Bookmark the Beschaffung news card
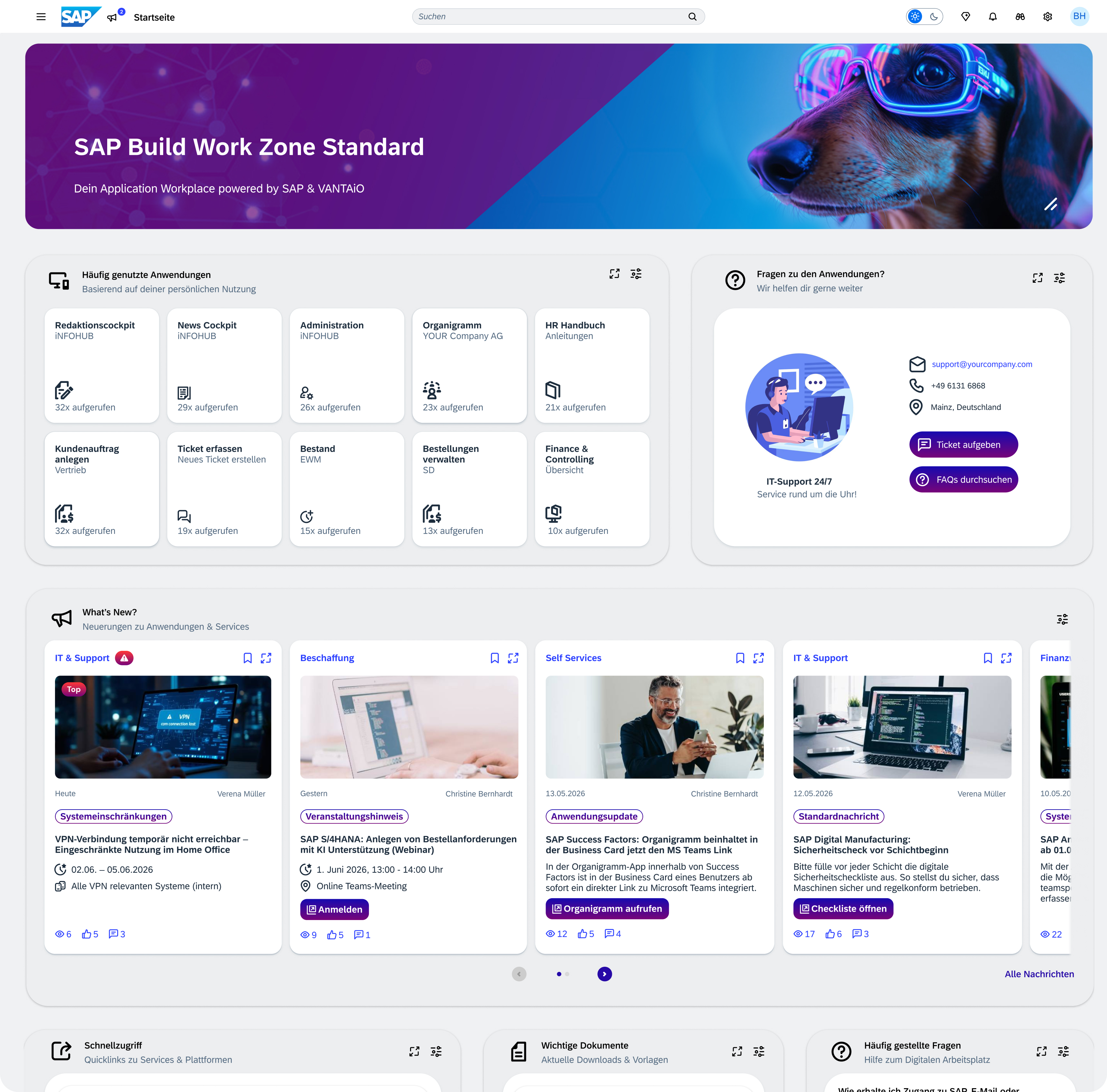1107x1092 pixels. click(x=495, y=658)
